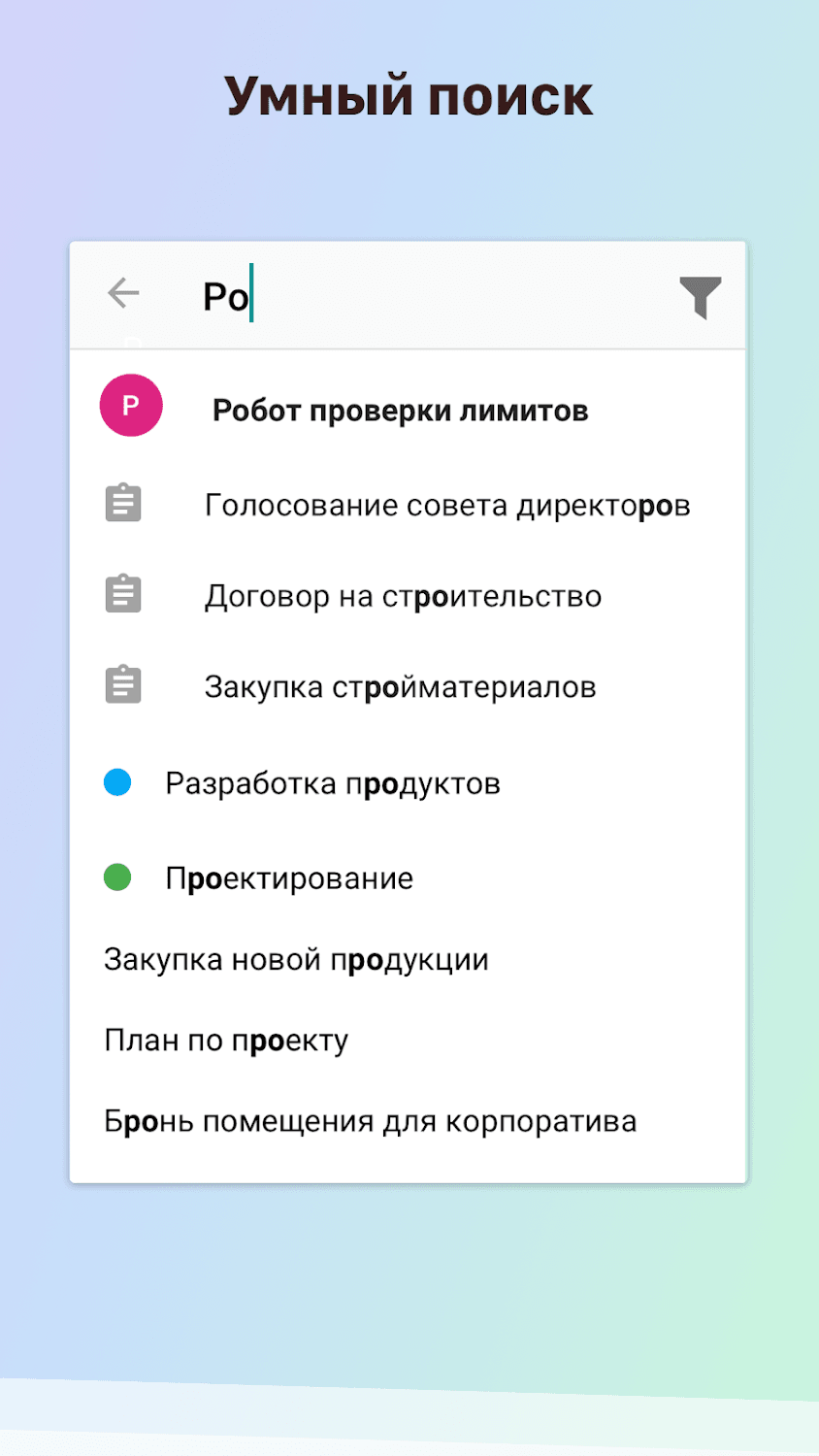Tap clipboard icon beside Голосование совета директоров
Screen dimensions: 819x1456
pyautogui.click(x=123, y=504)
